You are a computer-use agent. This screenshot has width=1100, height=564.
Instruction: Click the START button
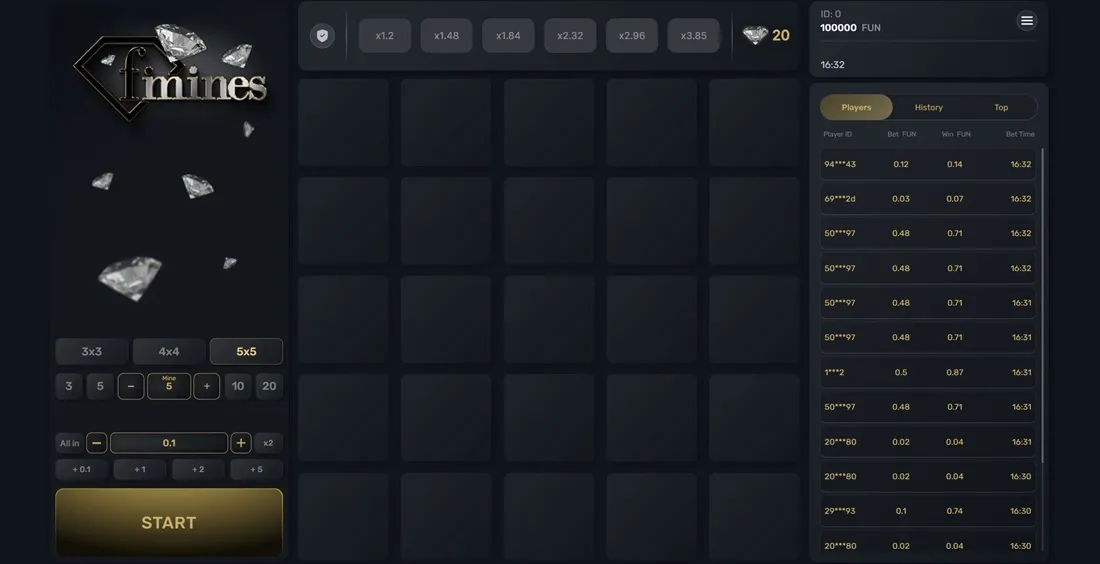click(x=169, y=523)
